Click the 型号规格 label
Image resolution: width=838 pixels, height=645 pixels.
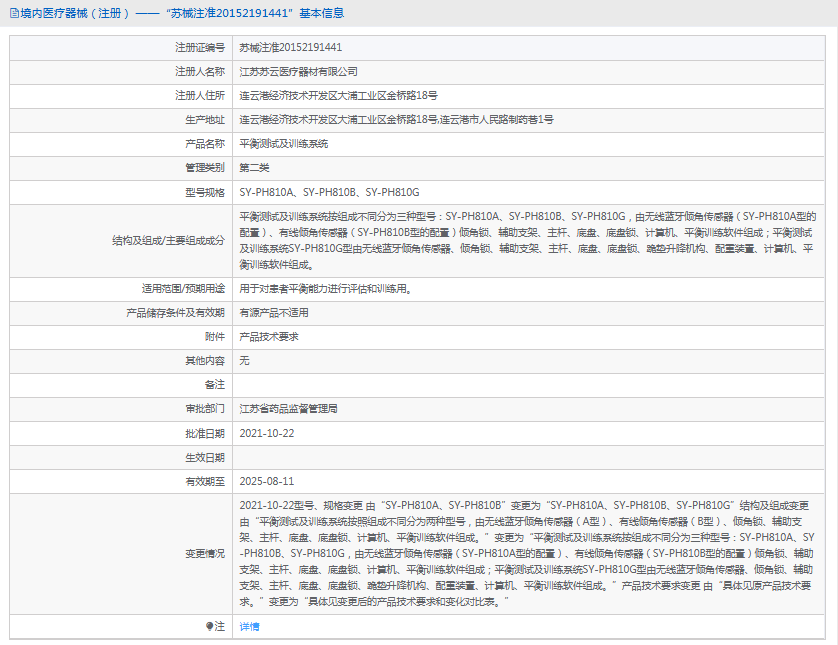[x=205, y=192]
